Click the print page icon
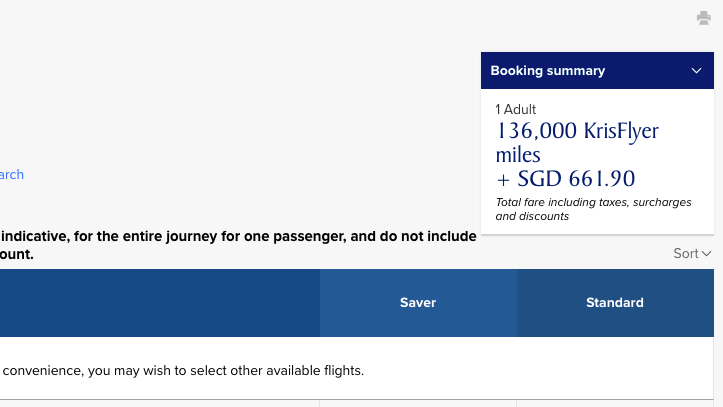This screenshot has width=723, height=407. pos(704,18)
